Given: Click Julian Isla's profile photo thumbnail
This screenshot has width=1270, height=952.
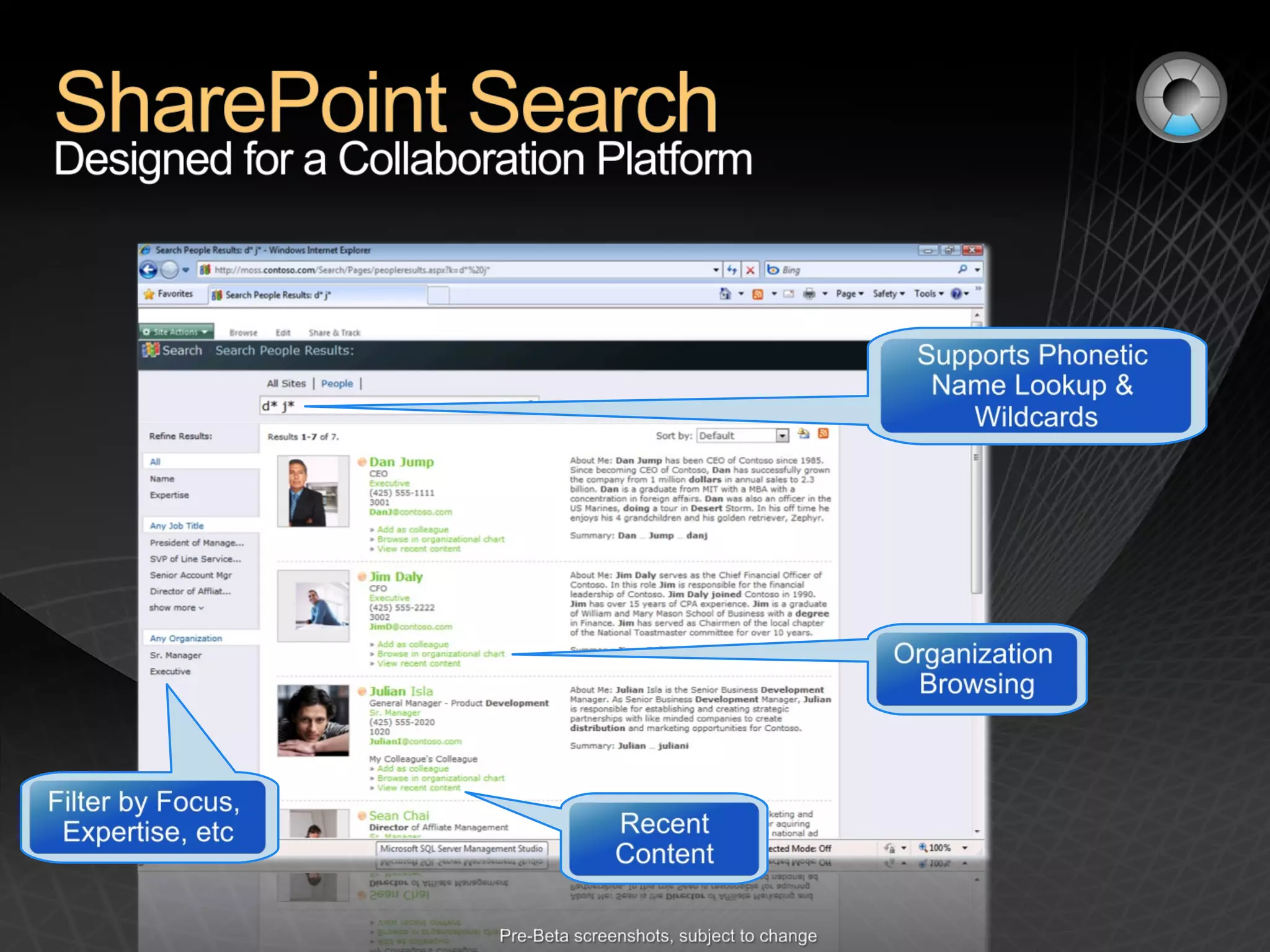Looking at the screenshot, I should click(x=313, y=720).
